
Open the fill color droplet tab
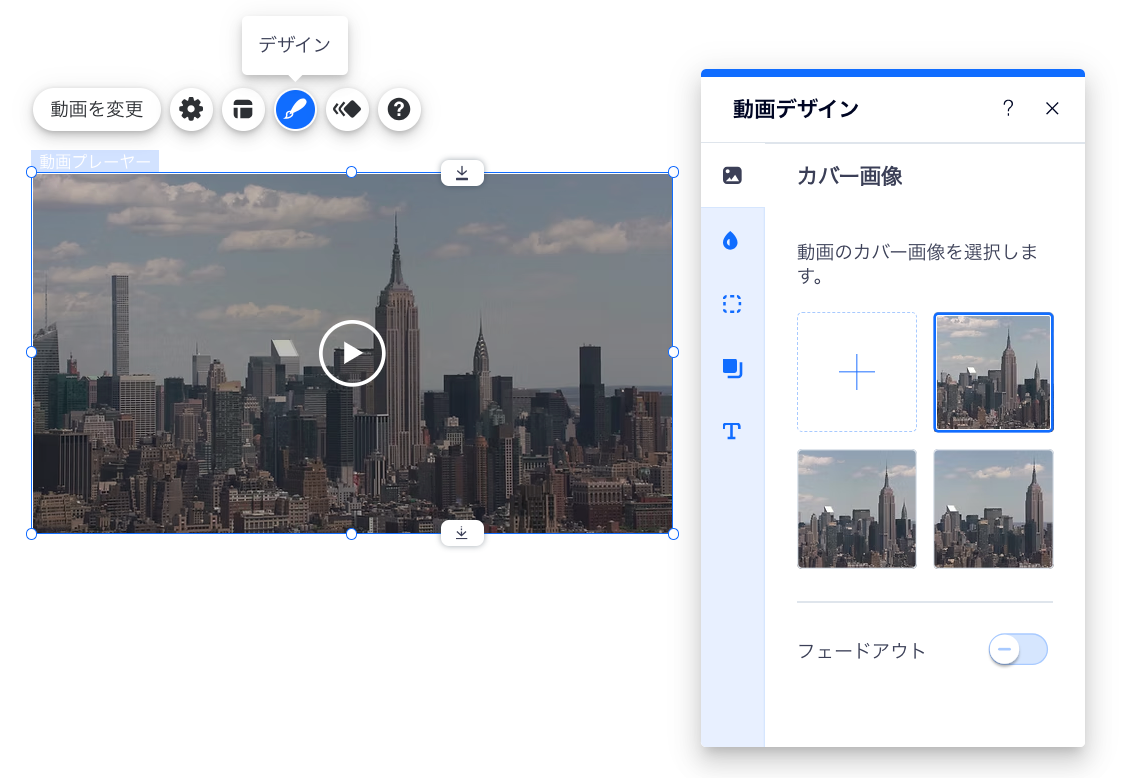[x=731, y=241]
